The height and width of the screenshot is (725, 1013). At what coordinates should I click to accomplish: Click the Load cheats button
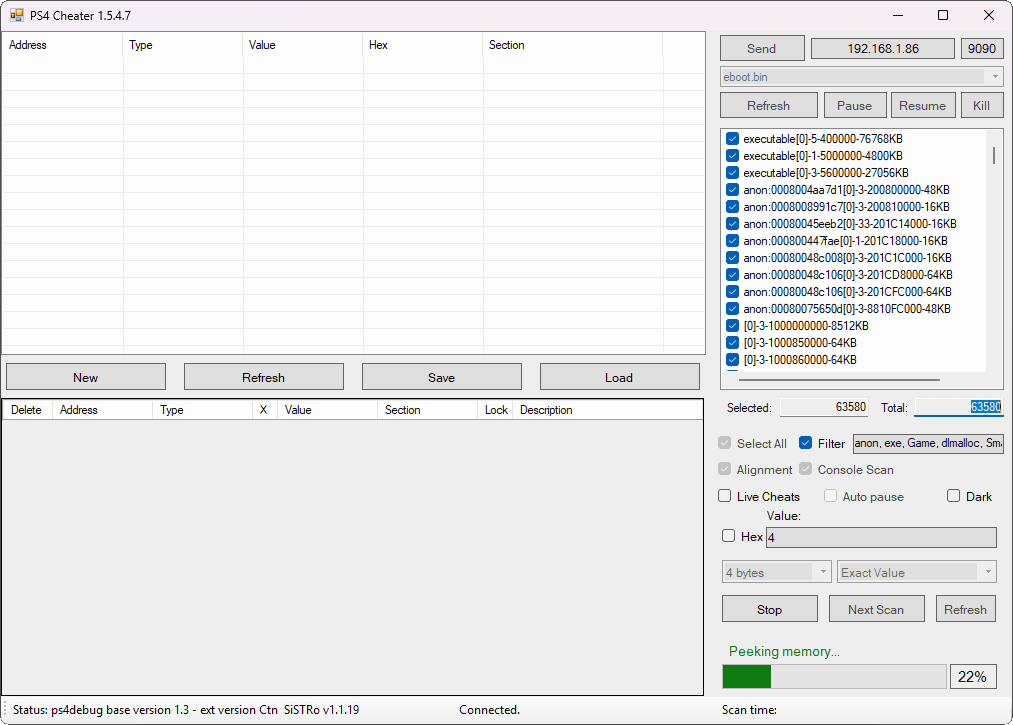[620, 377]
